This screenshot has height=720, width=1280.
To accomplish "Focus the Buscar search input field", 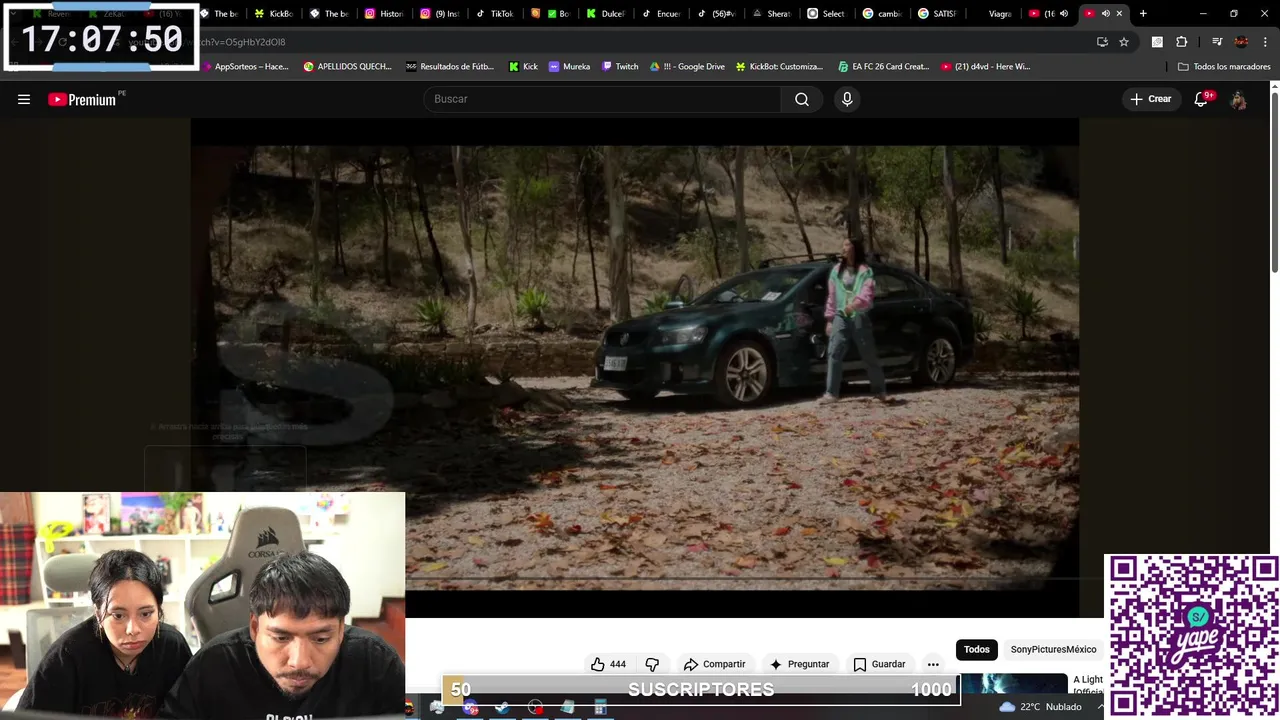I will pos(602,99).
